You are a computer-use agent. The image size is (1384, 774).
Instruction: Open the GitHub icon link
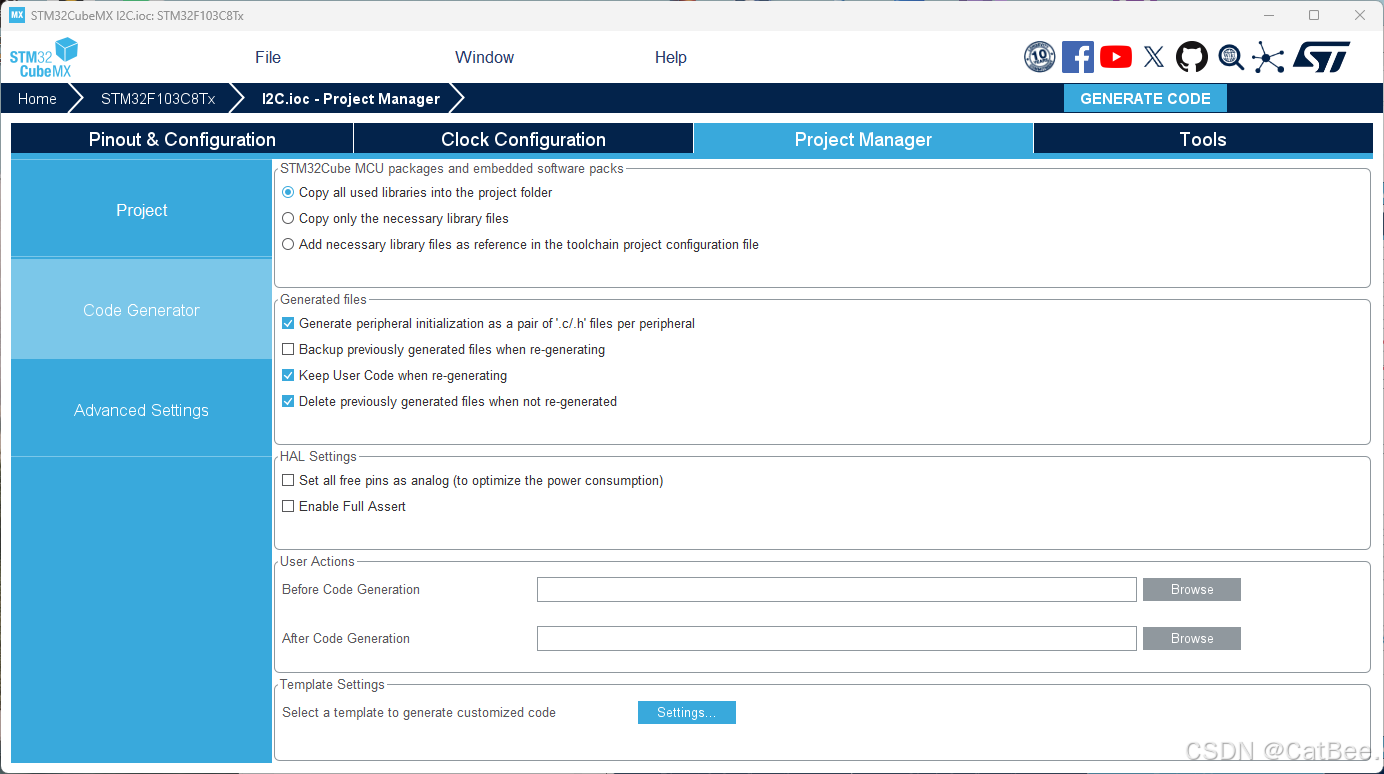point(1192,57)
